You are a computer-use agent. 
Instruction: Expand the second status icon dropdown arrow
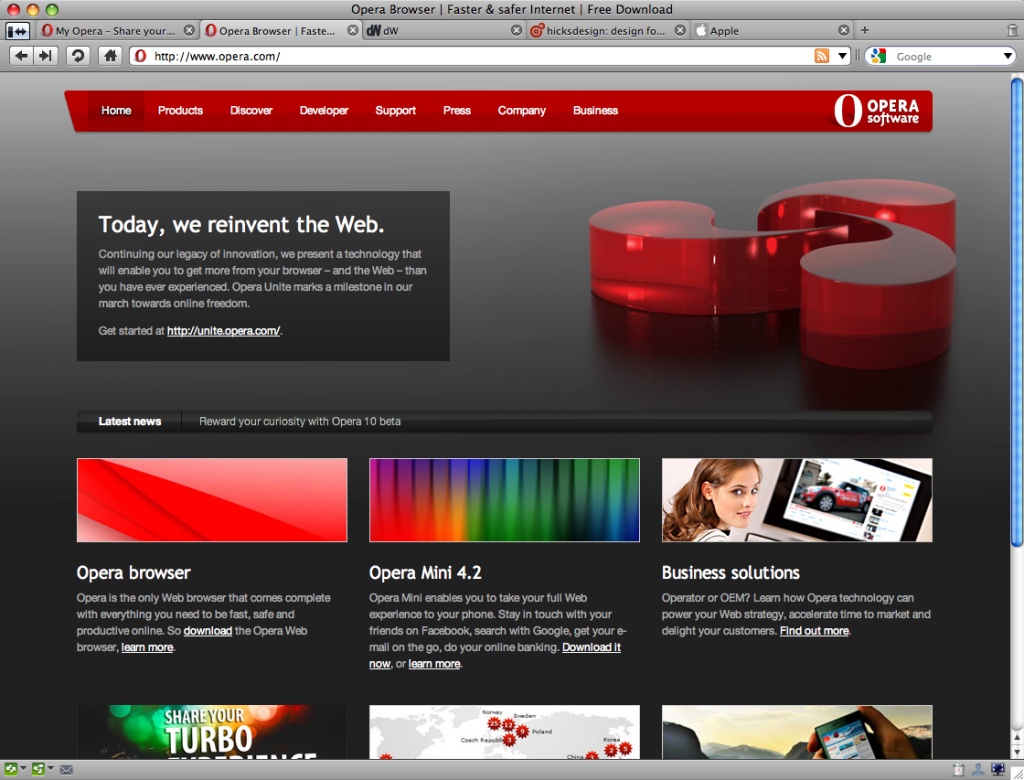tap(50, 769)
